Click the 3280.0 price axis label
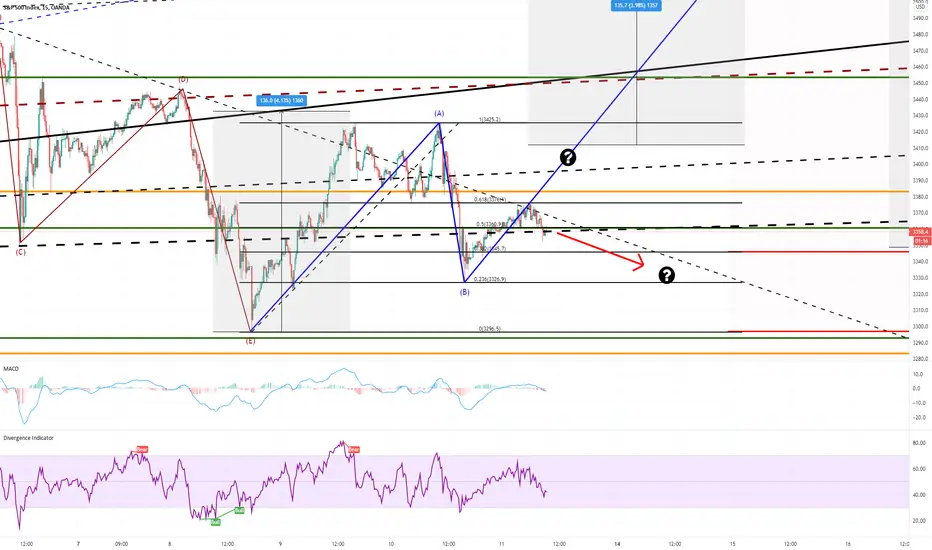The image size is (932, 550). coord(920,359)
